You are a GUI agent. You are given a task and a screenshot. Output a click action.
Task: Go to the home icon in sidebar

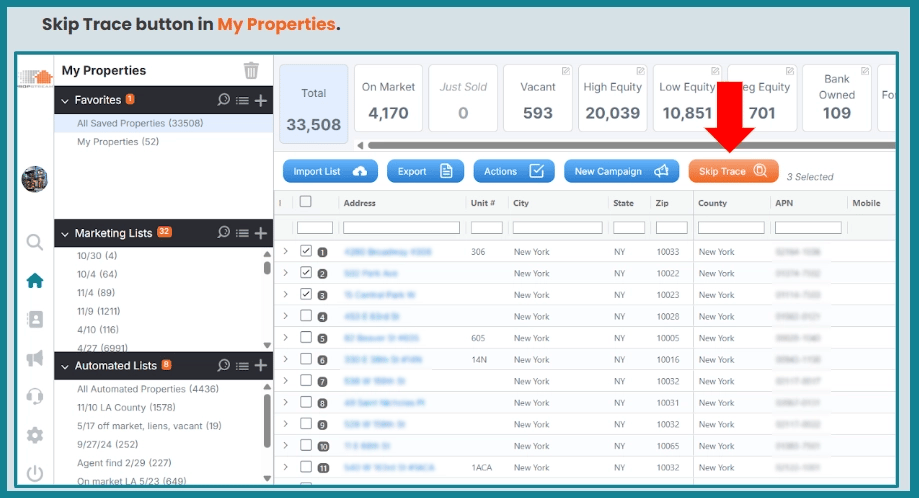(x=35, y=281)
